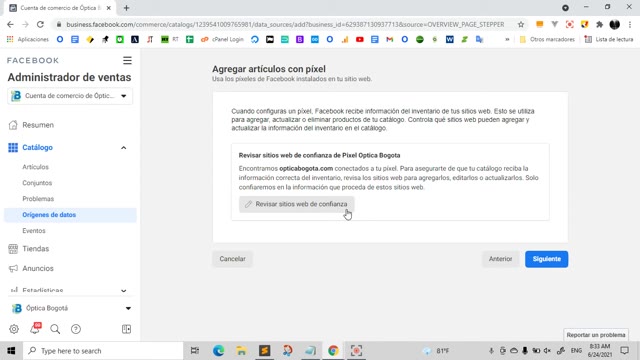Click the Windows taskbar search box
The image size is (640, 360).
click(x=103, y=351)
